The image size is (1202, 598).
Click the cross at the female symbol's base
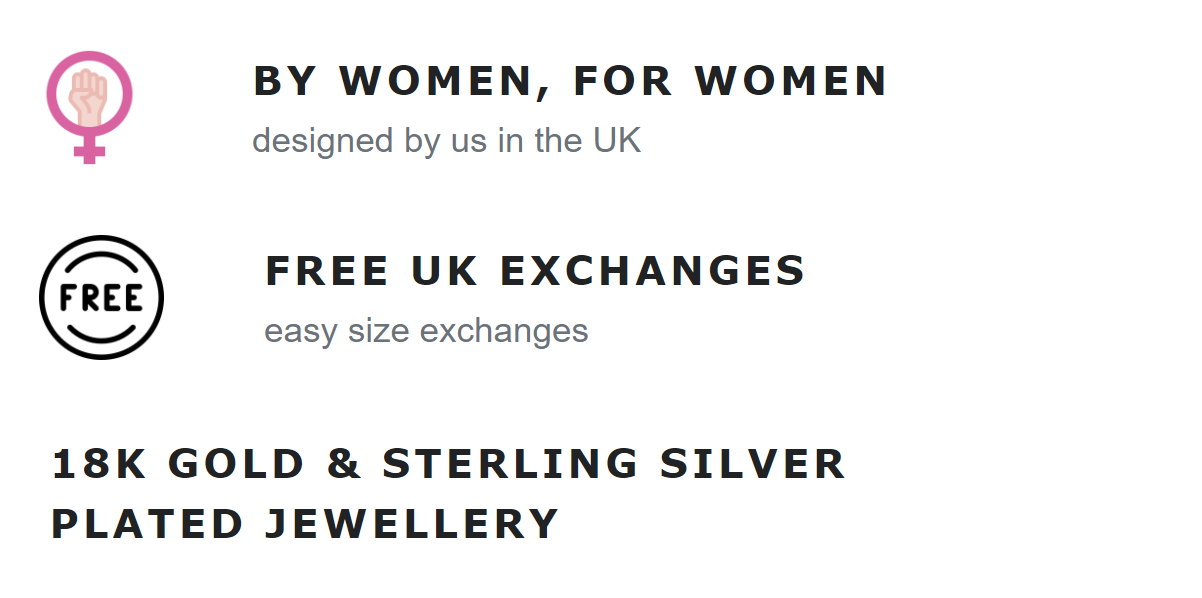[x=89, y=149]
